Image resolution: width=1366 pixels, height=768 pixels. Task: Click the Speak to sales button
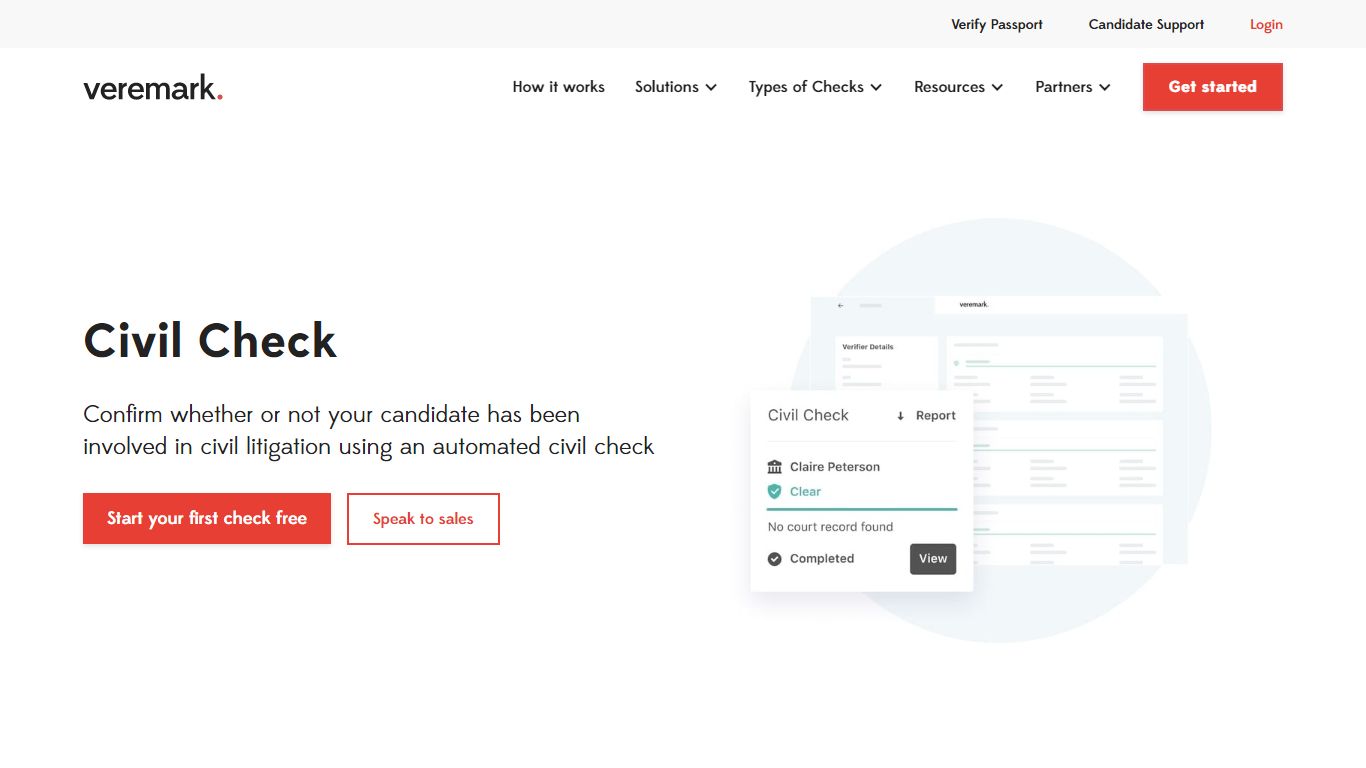tap(423, 519)
